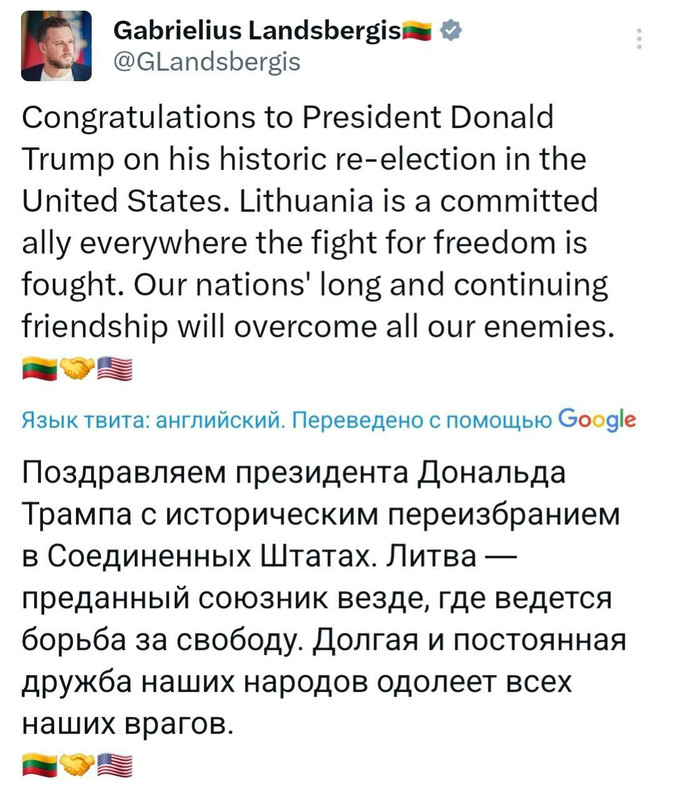Open the @GLandsbergis handle link

point(207,62)
